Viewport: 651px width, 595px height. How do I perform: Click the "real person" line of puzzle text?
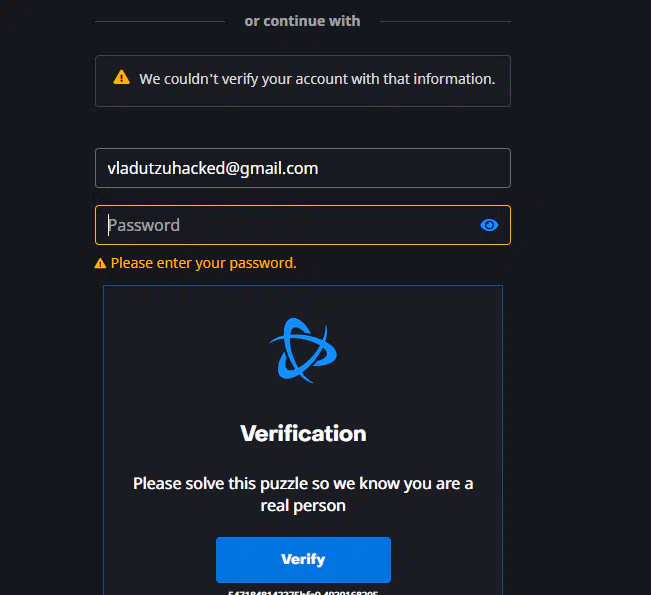pyautogui.click(x=303, y=505)
